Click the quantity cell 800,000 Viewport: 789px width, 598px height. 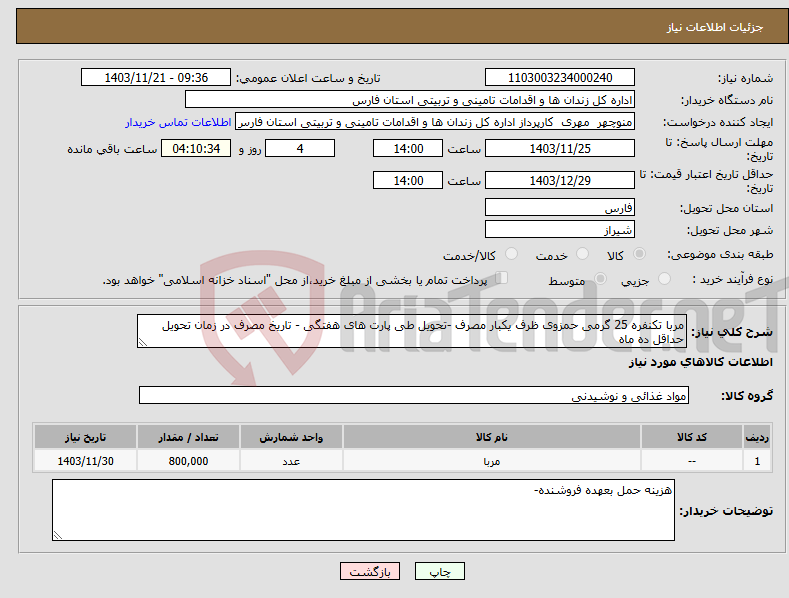(x=188, y=461)
